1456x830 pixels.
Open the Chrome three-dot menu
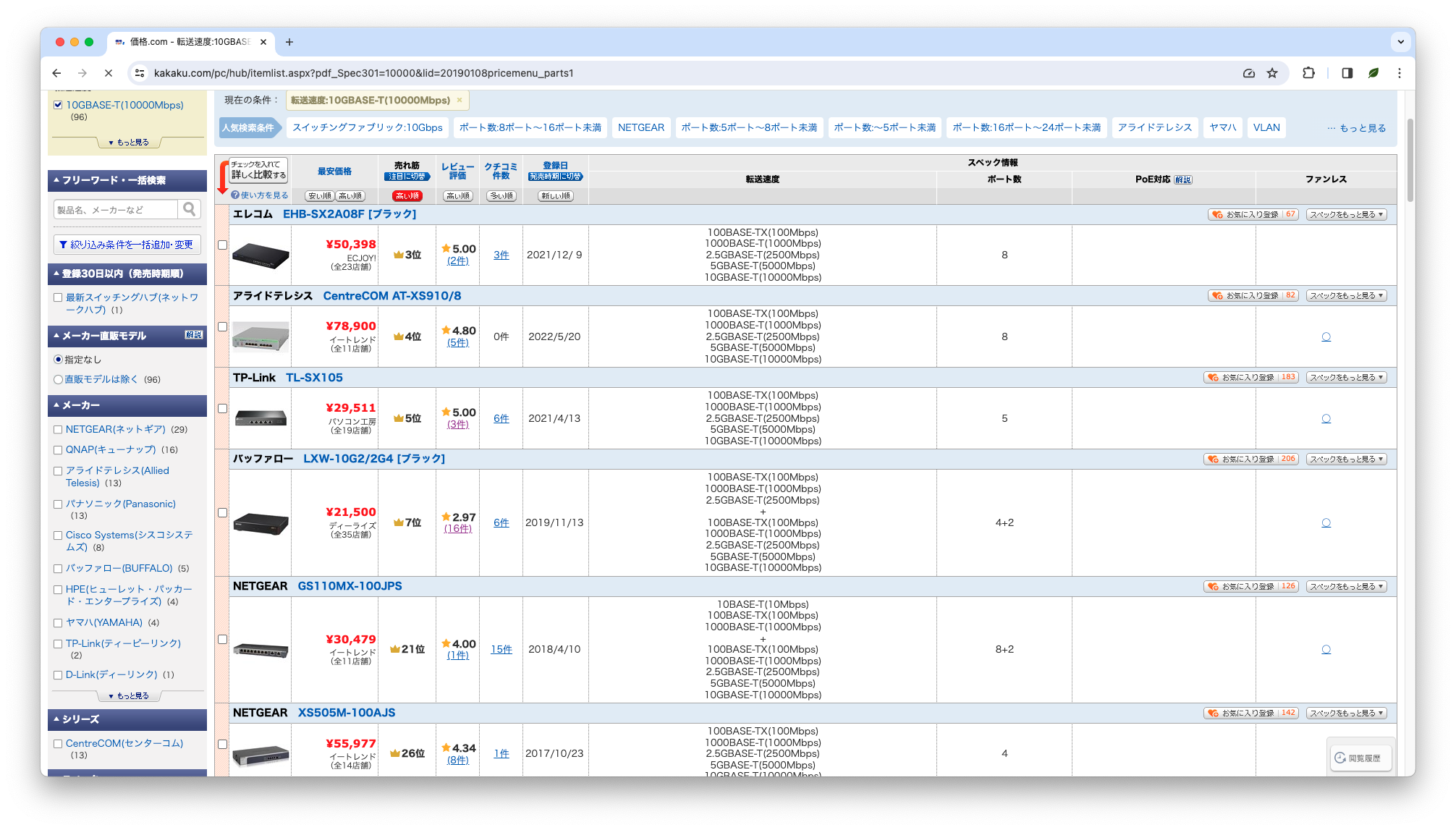1400,73
